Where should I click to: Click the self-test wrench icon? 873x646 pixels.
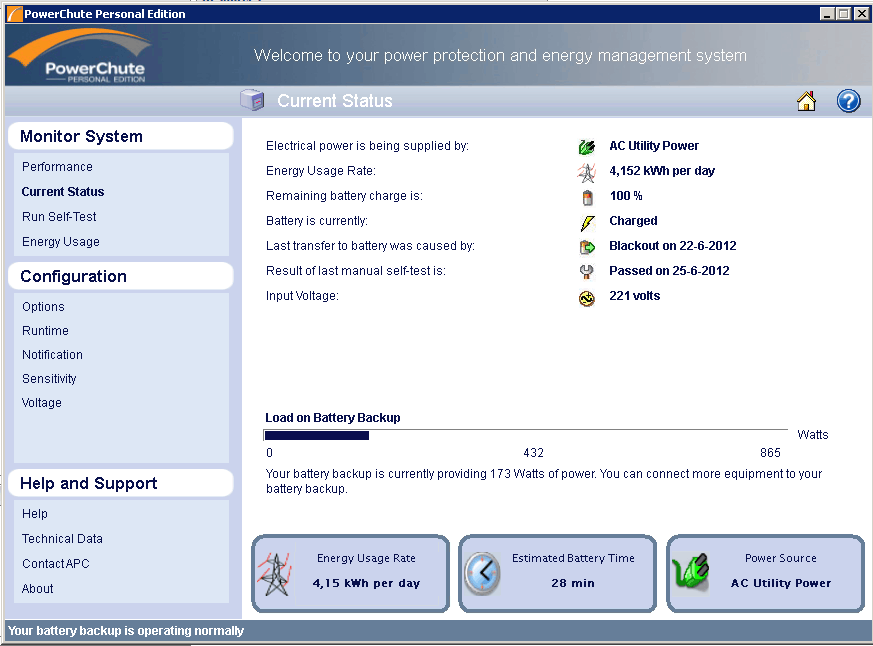point(586,272)
